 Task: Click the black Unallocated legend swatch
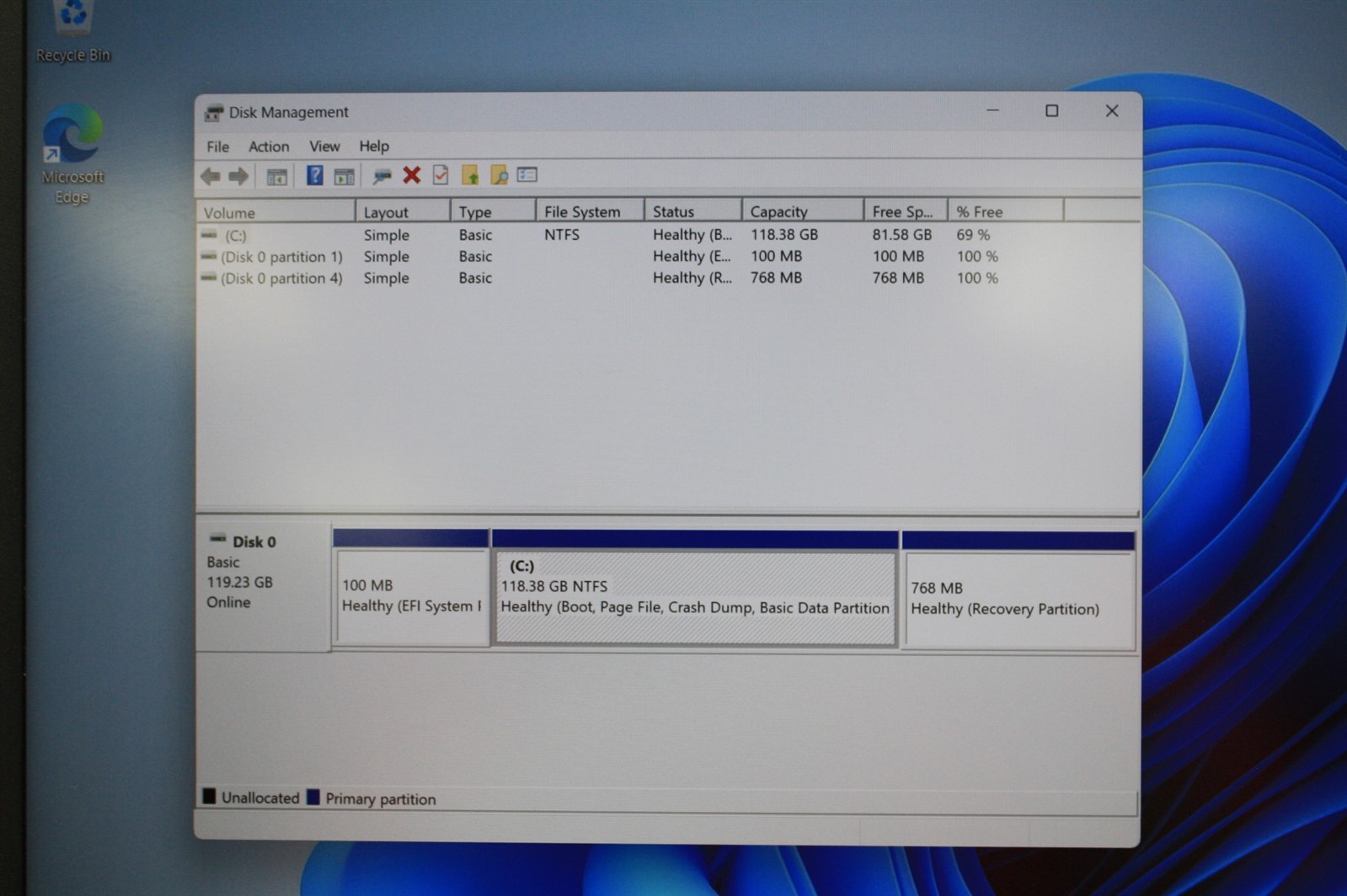pyautogui.click(x=209, y=797)
